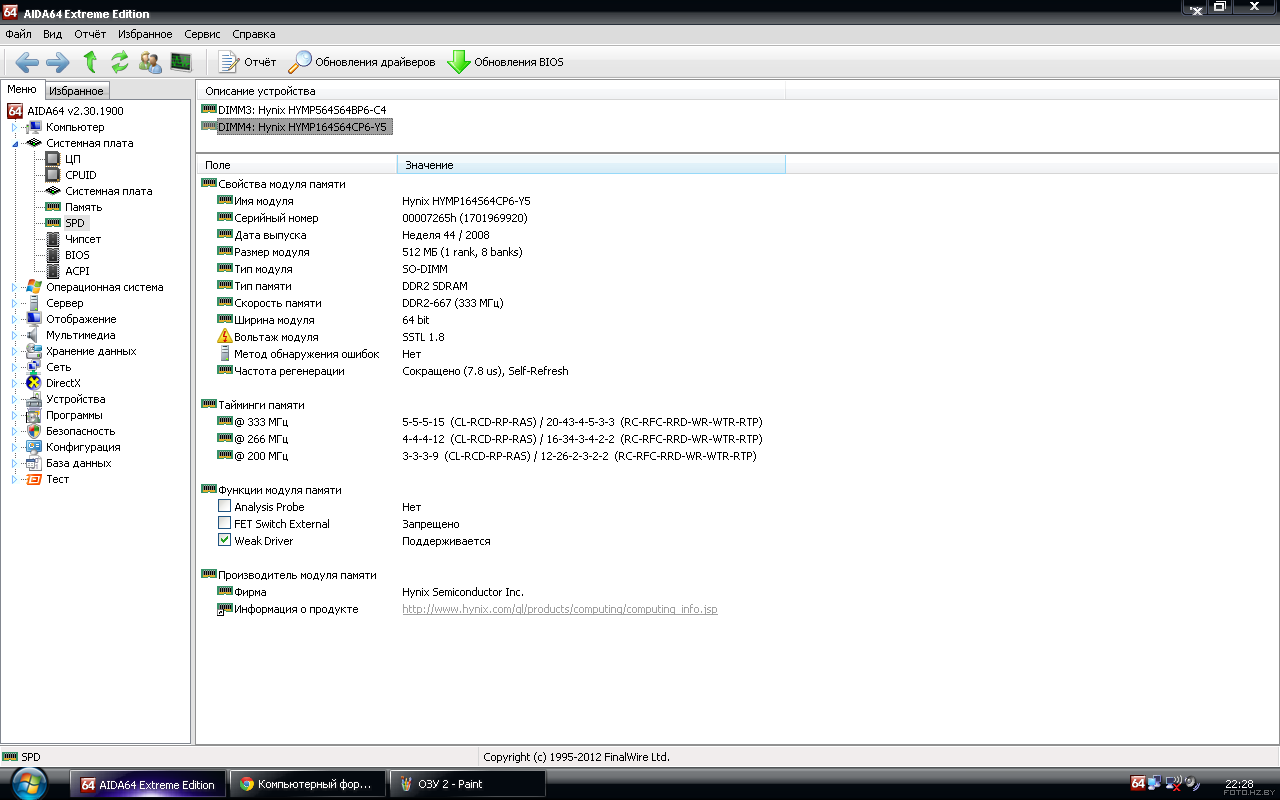Open the Вид menu
Viewport: 1280px width, 800px height.
point(52,34)
